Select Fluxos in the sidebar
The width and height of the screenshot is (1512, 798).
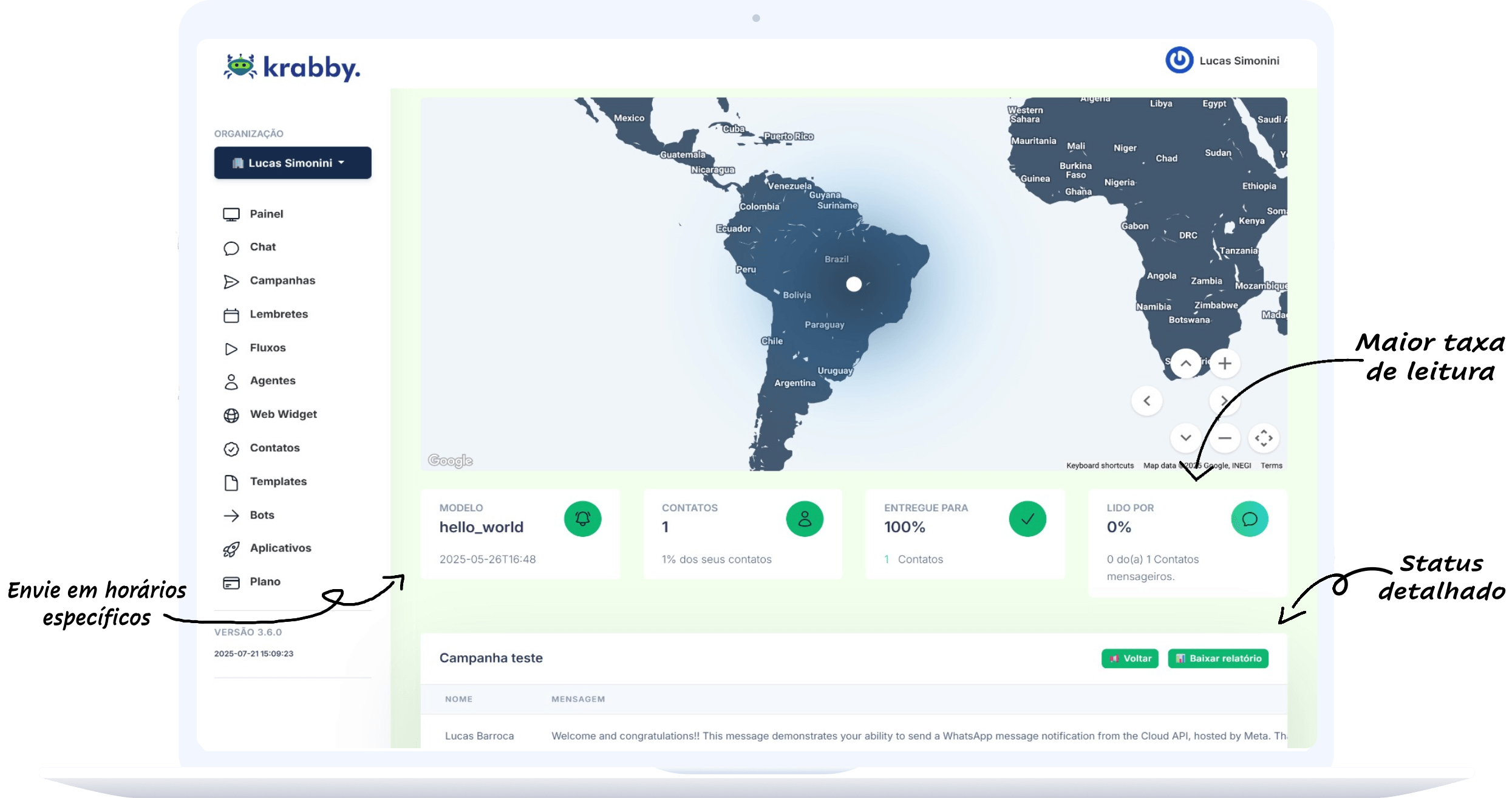coord(268,347)
